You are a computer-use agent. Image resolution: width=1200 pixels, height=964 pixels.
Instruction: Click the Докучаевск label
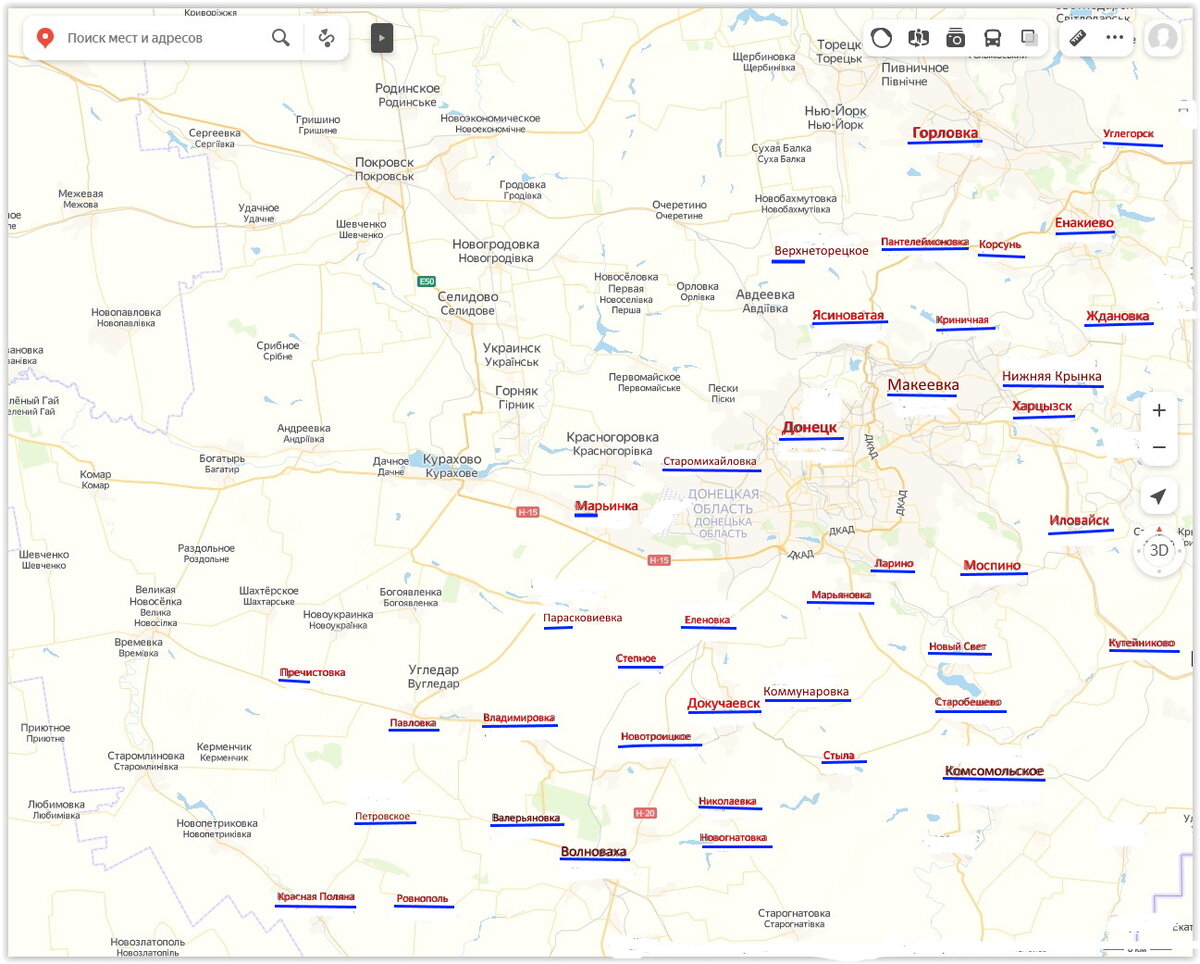(x=724, y=703)
